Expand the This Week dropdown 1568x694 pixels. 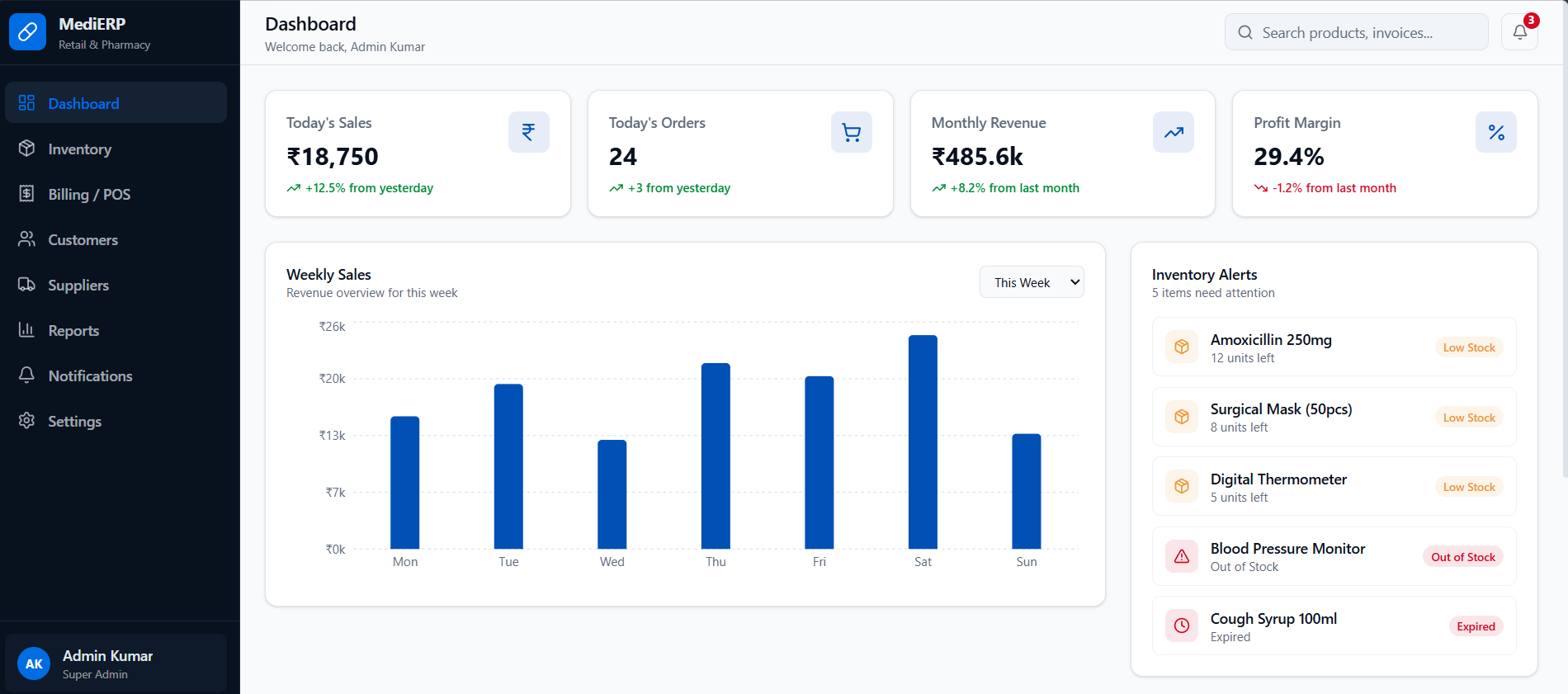pyautogui.click(x=1032, y=282)
